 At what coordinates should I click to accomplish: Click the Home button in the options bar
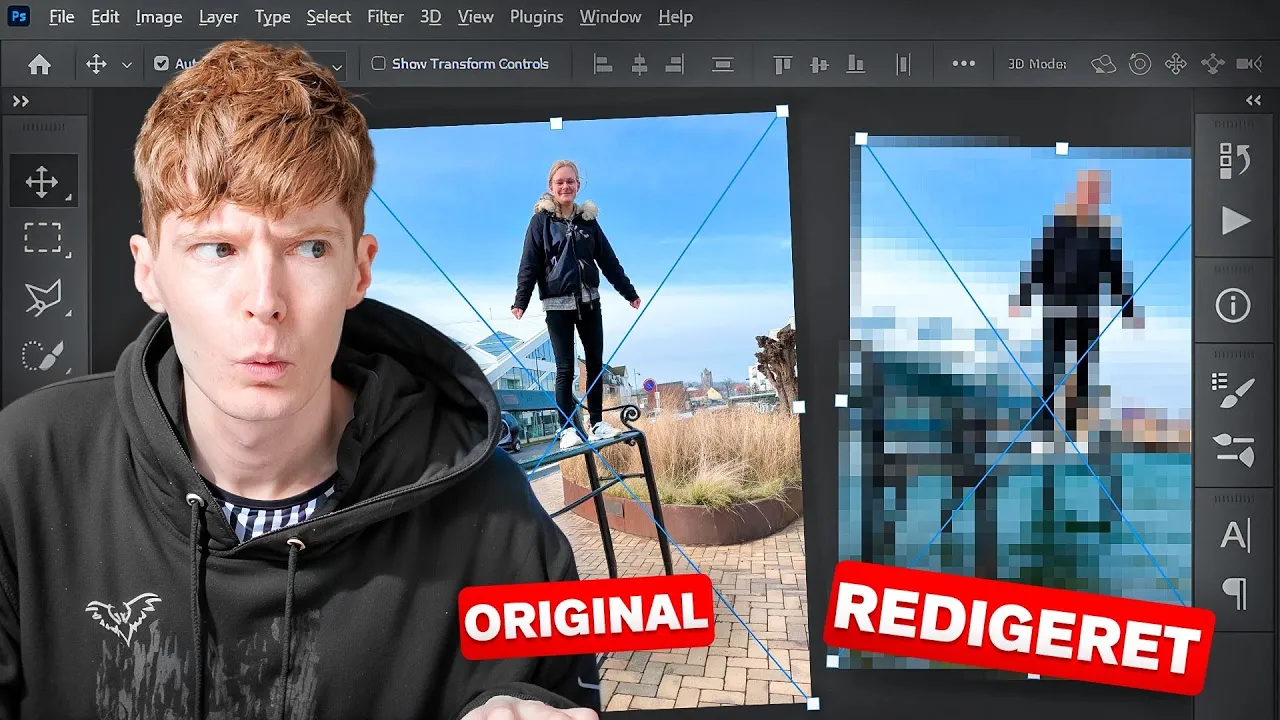pyautogui.click(x=38, y=63)
